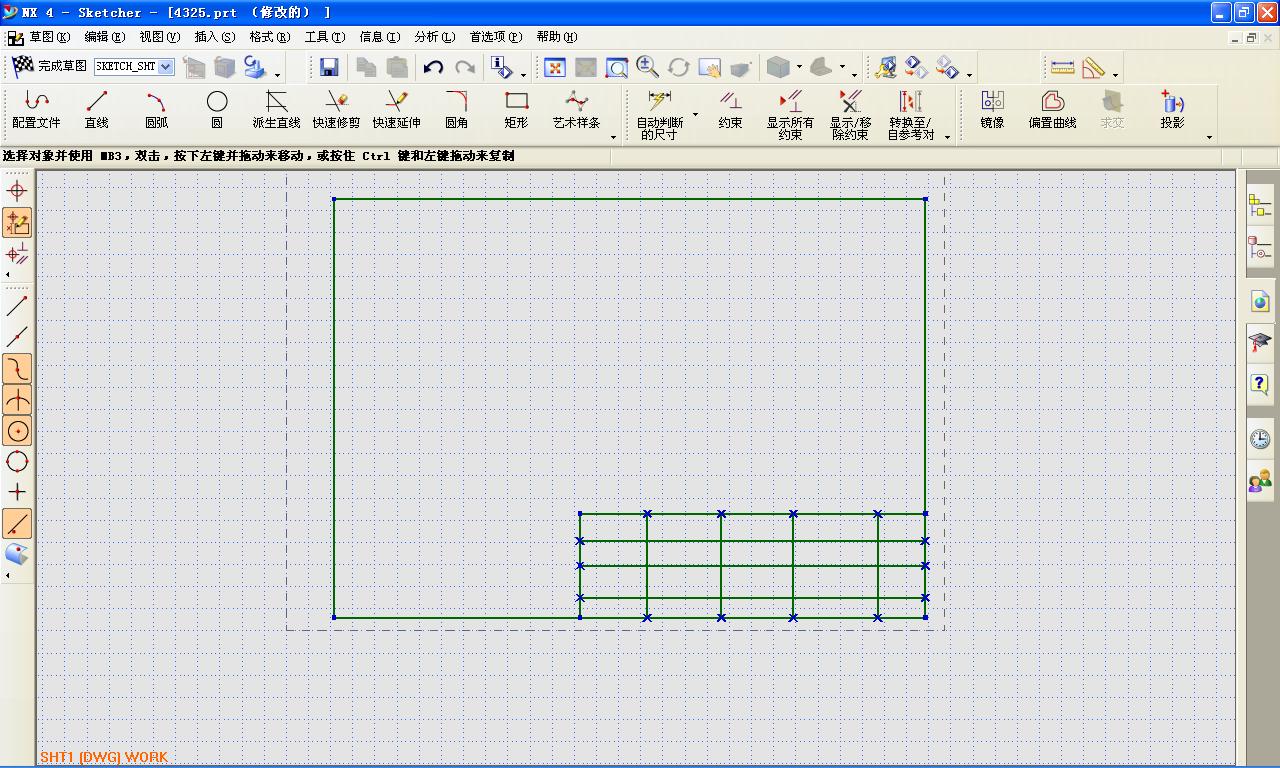Open the roles users panel icon
This screenshot has width=1280, height=768.
[1260, 482]
